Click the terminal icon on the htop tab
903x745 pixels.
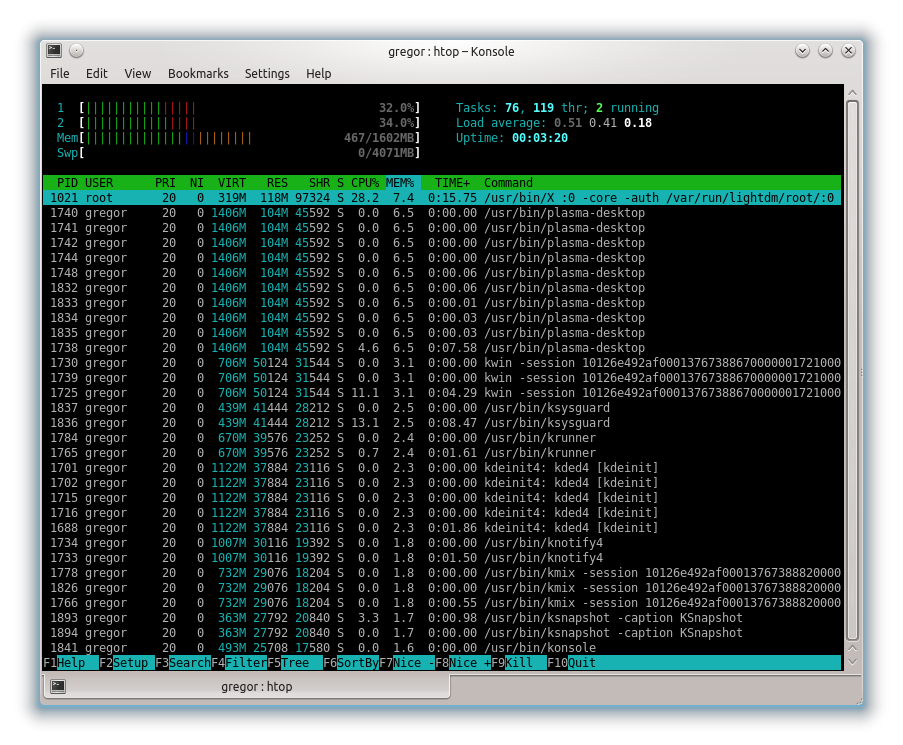click(x=58, y=686)
